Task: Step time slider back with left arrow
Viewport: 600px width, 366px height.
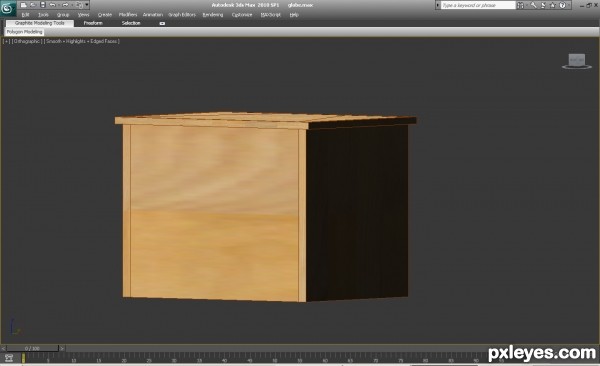Action: (3, 348)
